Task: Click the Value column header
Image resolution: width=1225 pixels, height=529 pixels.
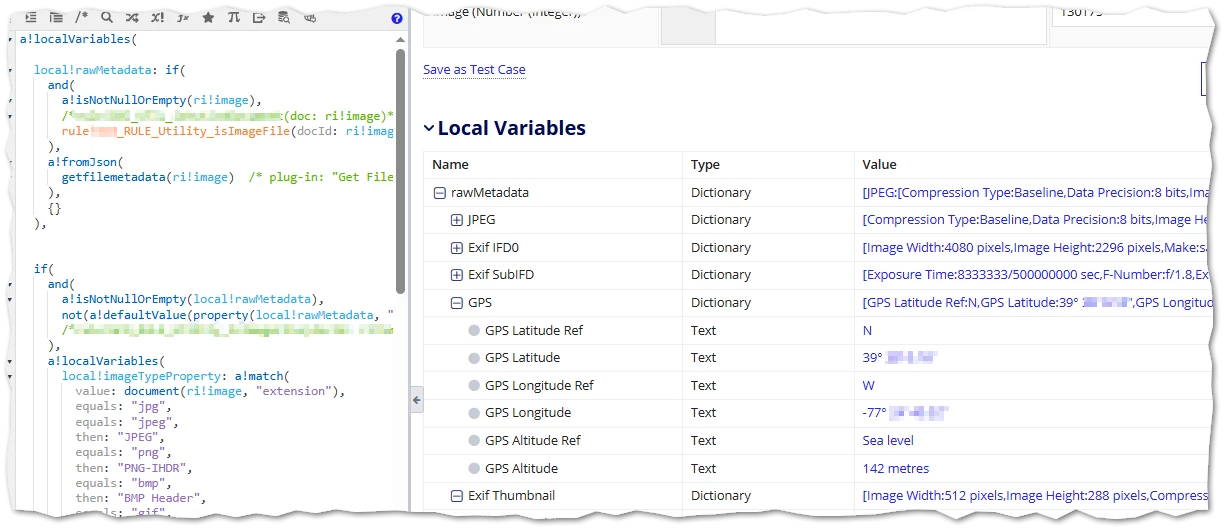Action: [879, 165]
